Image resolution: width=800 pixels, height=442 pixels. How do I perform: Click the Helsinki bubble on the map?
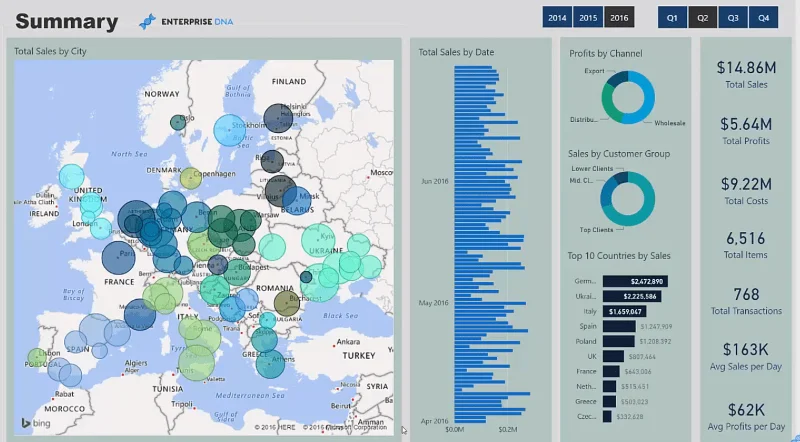[x=279, y=118]
